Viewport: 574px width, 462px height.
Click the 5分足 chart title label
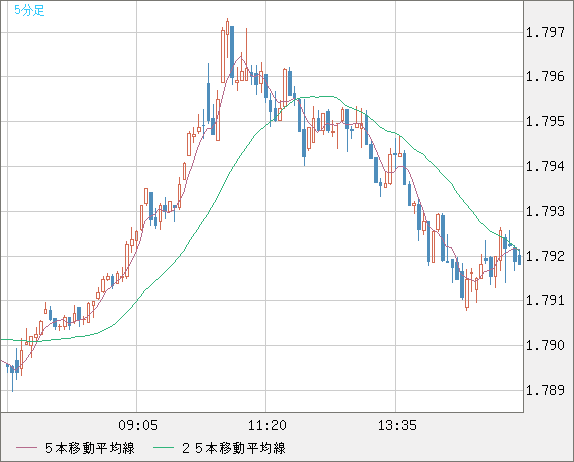[29, 10]
